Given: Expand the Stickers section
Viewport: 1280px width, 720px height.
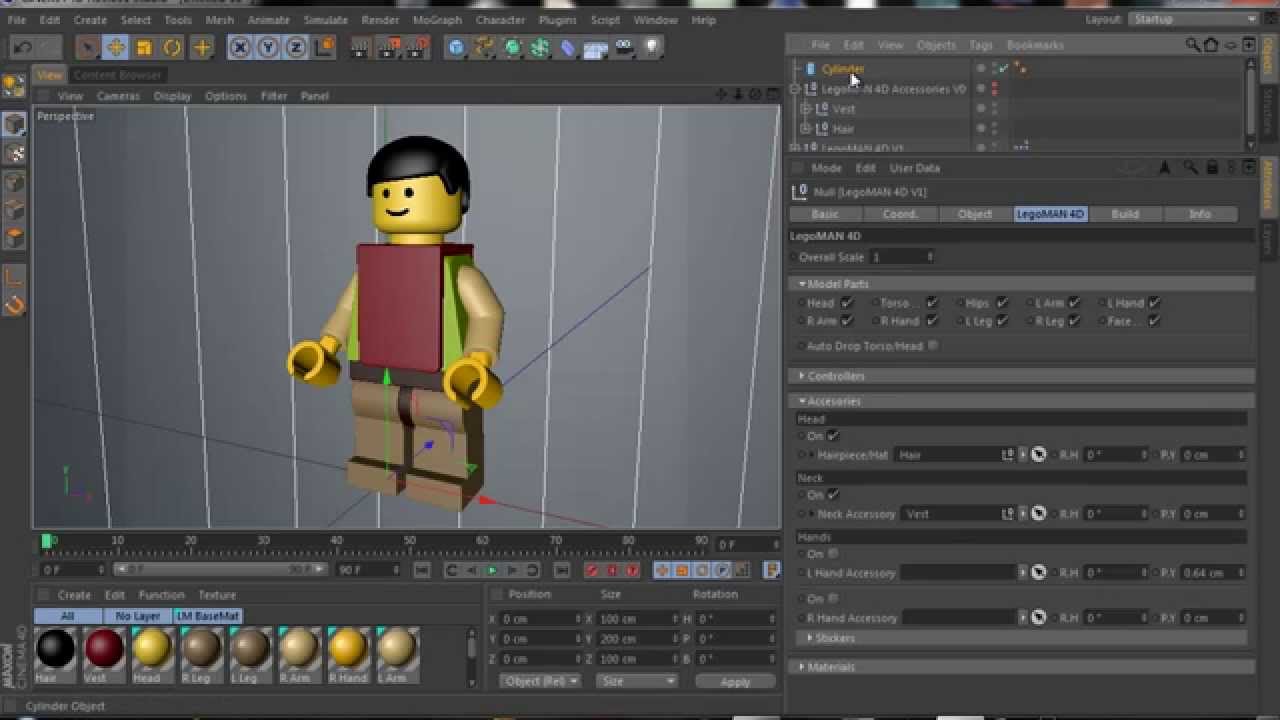Looking at the screenshot, I should click(1021, 638).
